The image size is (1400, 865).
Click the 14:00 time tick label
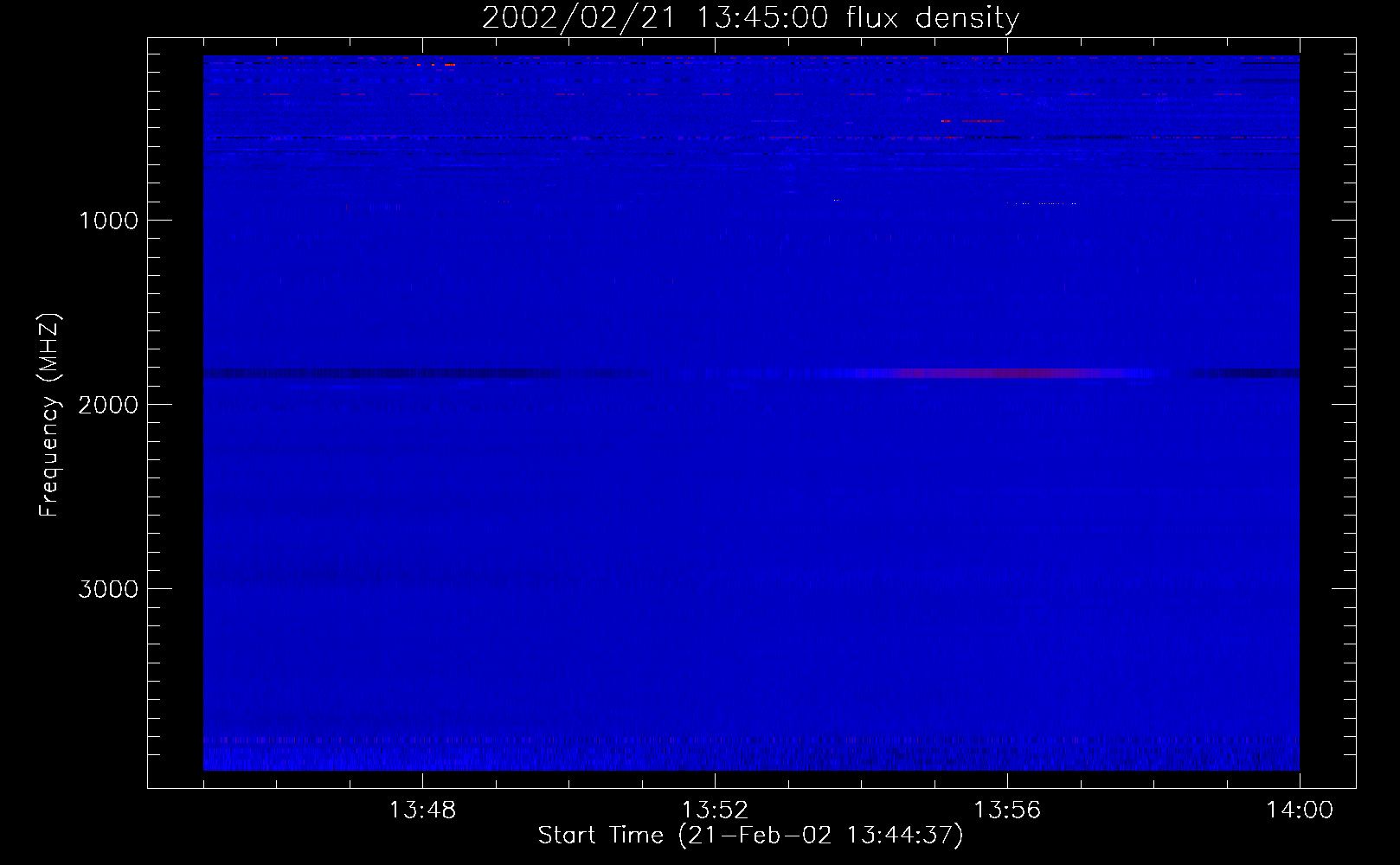[x=1300, y=811]
